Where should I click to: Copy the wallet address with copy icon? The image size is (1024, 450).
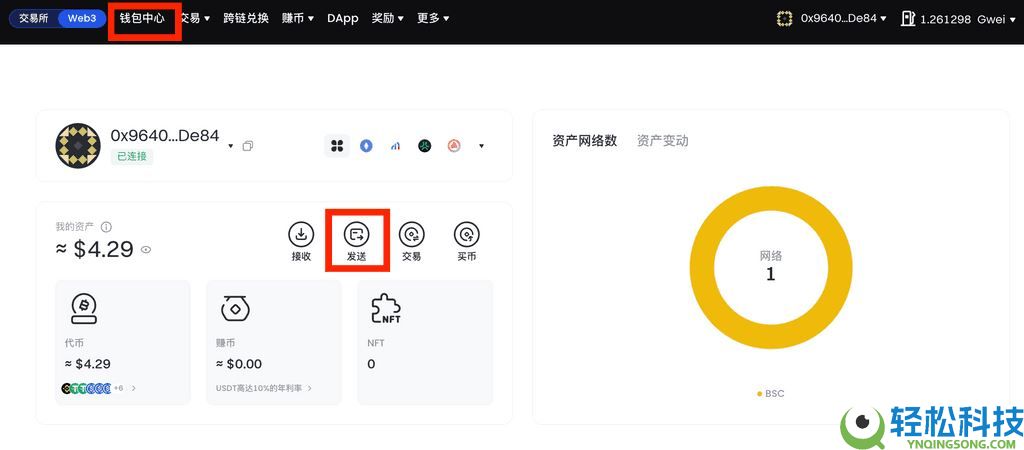pos(248,146)
